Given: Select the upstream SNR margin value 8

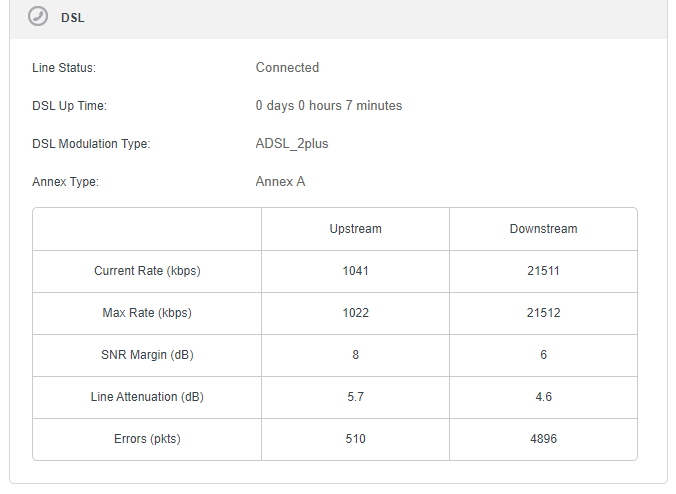Looking at the screenshot, I should click(x=356, y=355).
